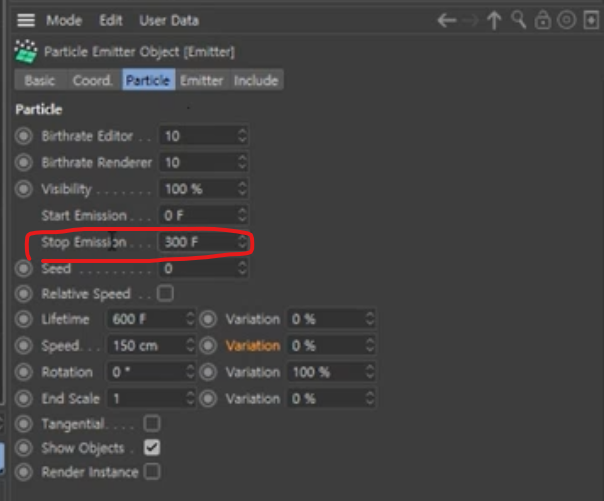Enable the Relative Speed checkbox
The width and height of the screenshot is (604, 501).
166,293
